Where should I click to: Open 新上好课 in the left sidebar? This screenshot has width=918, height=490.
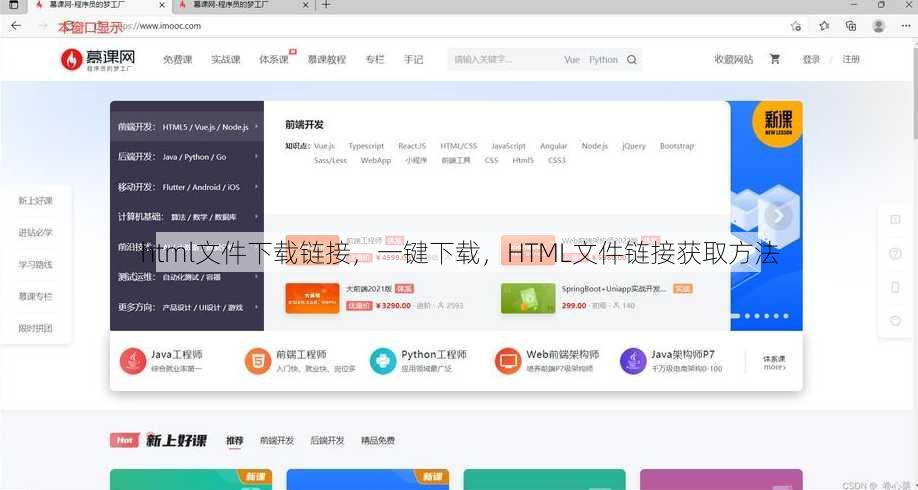click(35, 201)
